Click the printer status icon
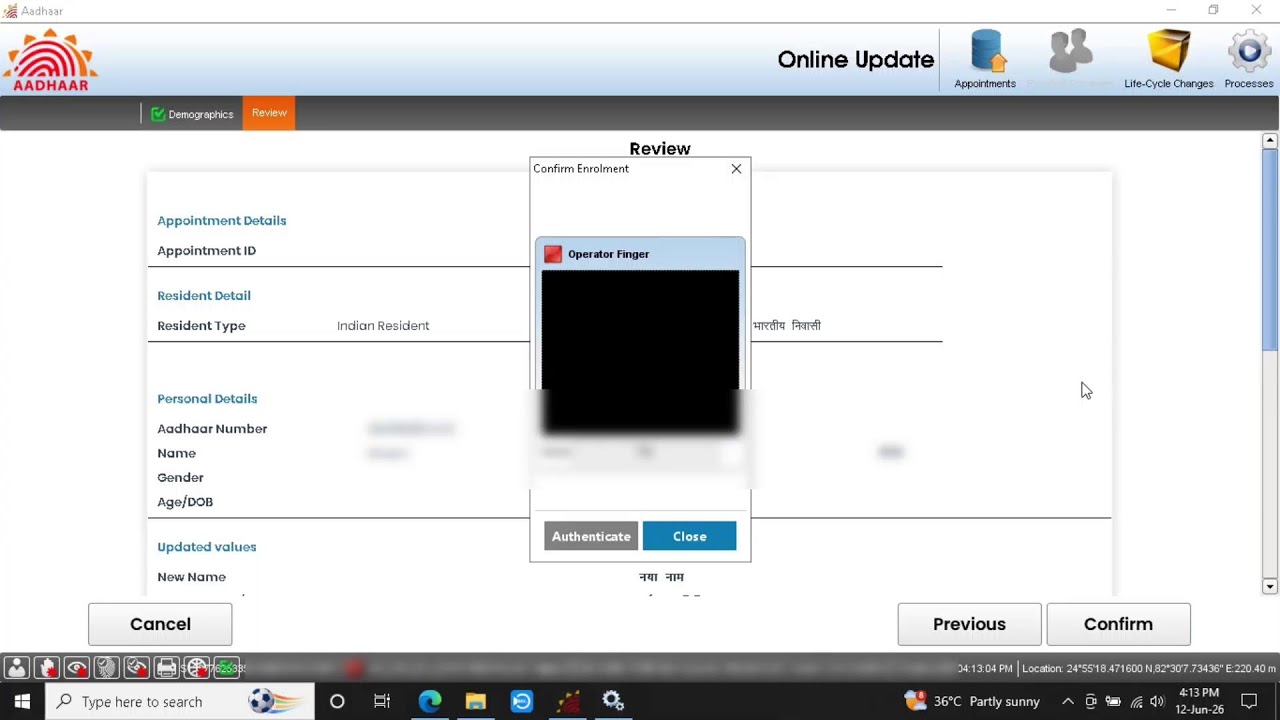The image size is (1280, 720). point(167,668)
